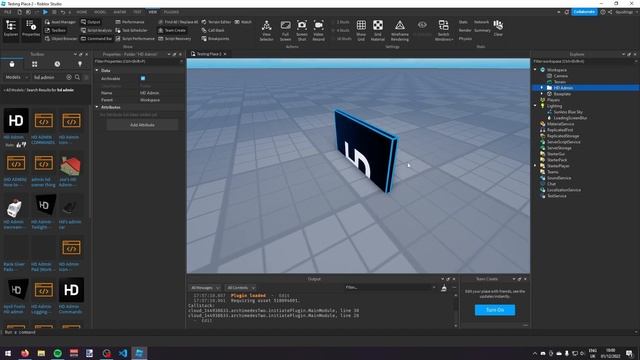Open the Performance view
The width and height of the screenshot is (640, 360).
(x=130, y=22)
